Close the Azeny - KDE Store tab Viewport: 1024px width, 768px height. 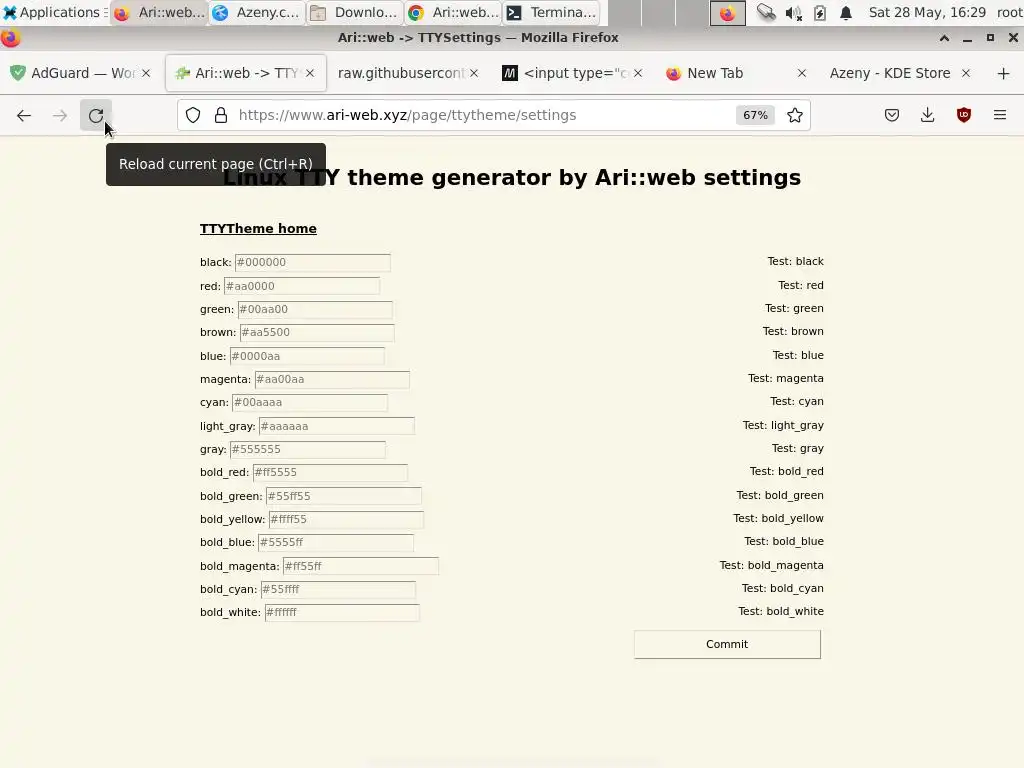tap(966, 73)
